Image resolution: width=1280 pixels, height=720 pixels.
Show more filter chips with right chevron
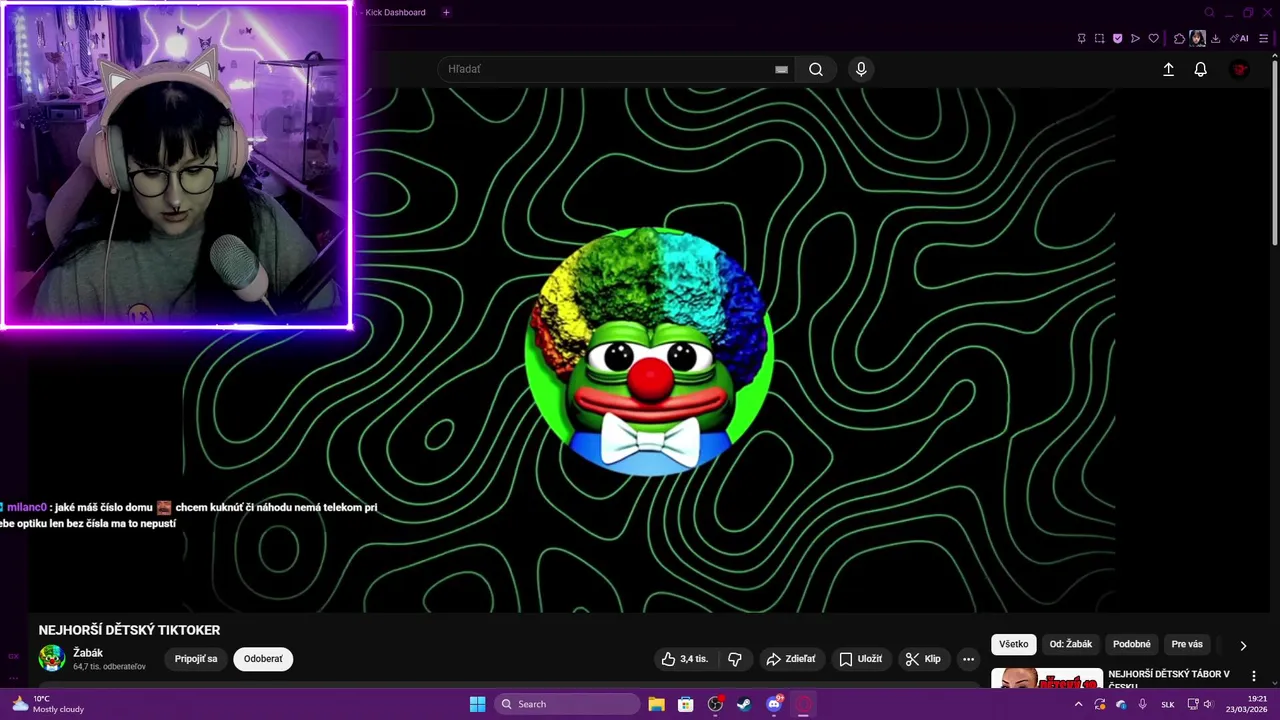(1243, 645)
